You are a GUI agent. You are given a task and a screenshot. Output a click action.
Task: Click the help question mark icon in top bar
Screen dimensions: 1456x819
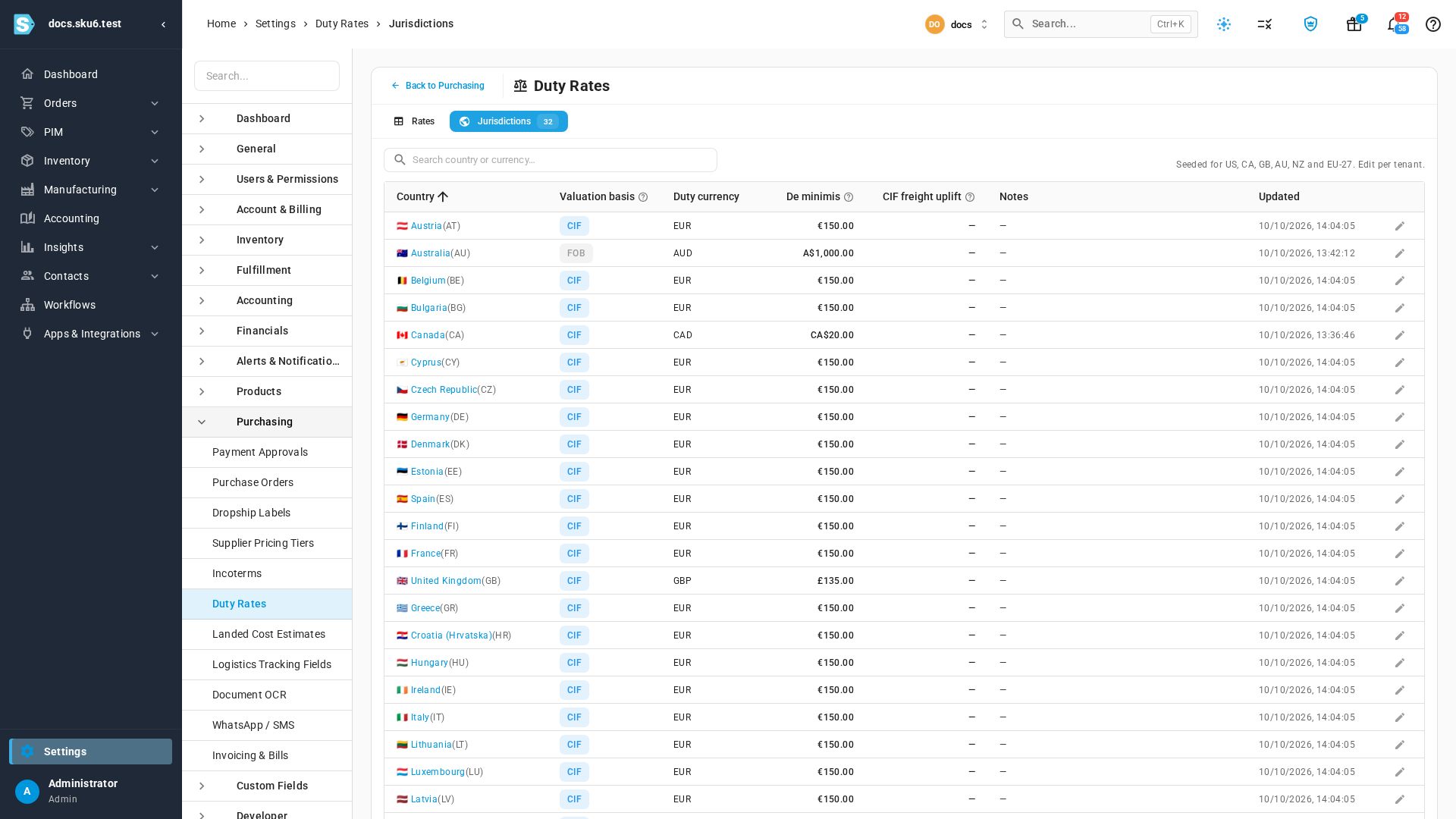click(1432, 24)
